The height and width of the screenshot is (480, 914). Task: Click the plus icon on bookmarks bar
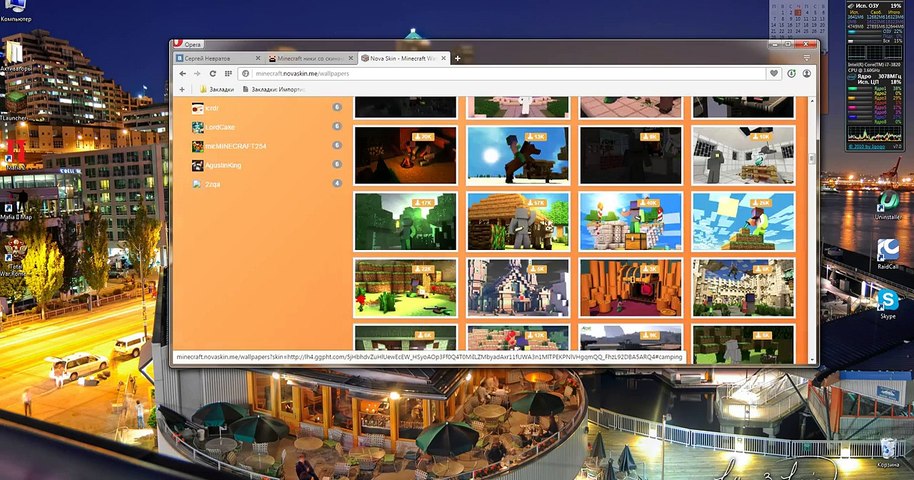pyautogui.click(x=182, y=89)
